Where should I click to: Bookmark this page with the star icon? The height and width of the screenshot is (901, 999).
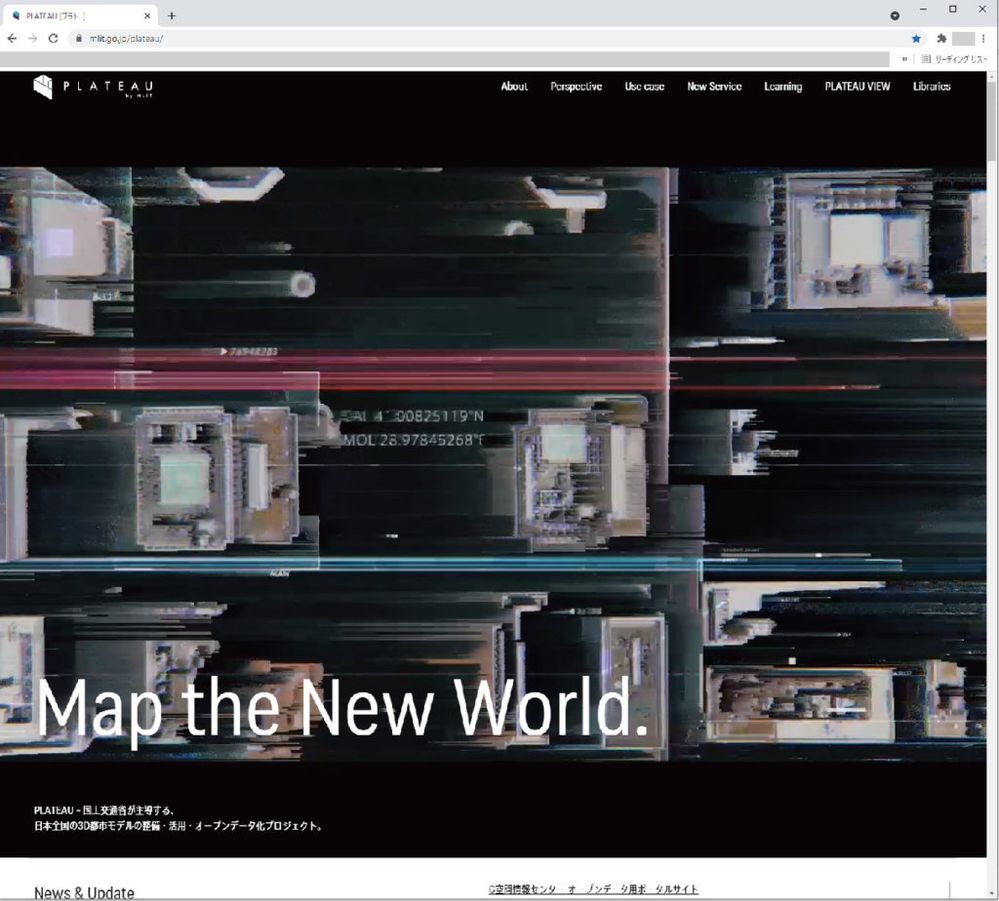tap(916, 39)
